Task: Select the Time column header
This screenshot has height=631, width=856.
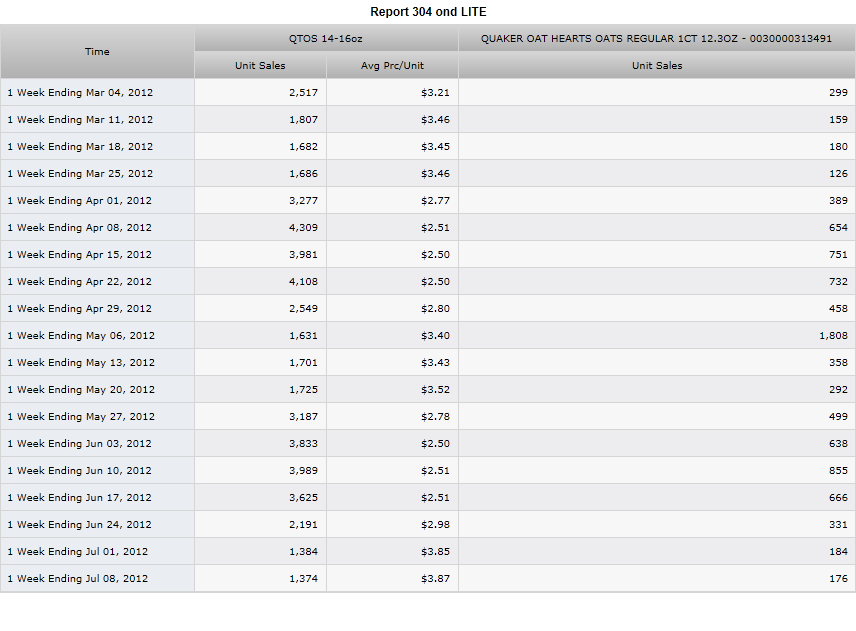Action: click(x=97, y=51)
